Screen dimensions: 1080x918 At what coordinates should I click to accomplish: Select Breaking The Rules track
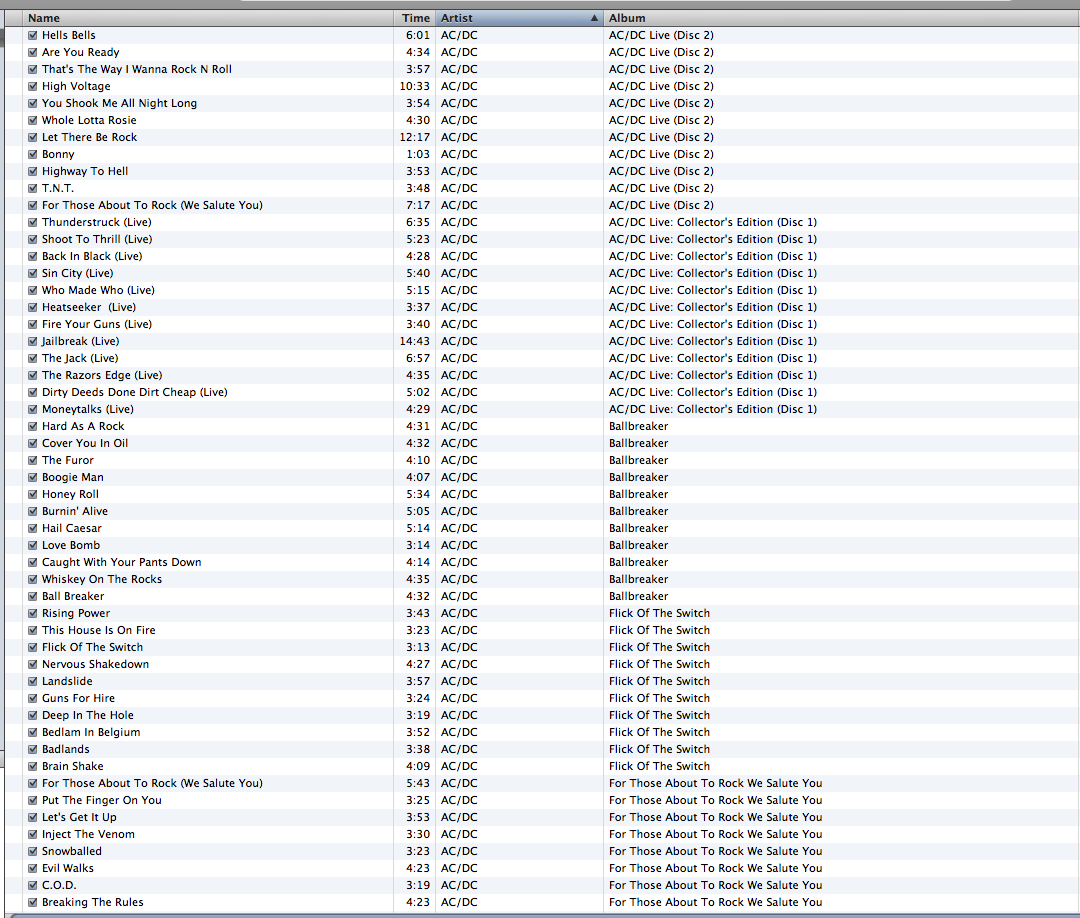click(x=92, y=902)
